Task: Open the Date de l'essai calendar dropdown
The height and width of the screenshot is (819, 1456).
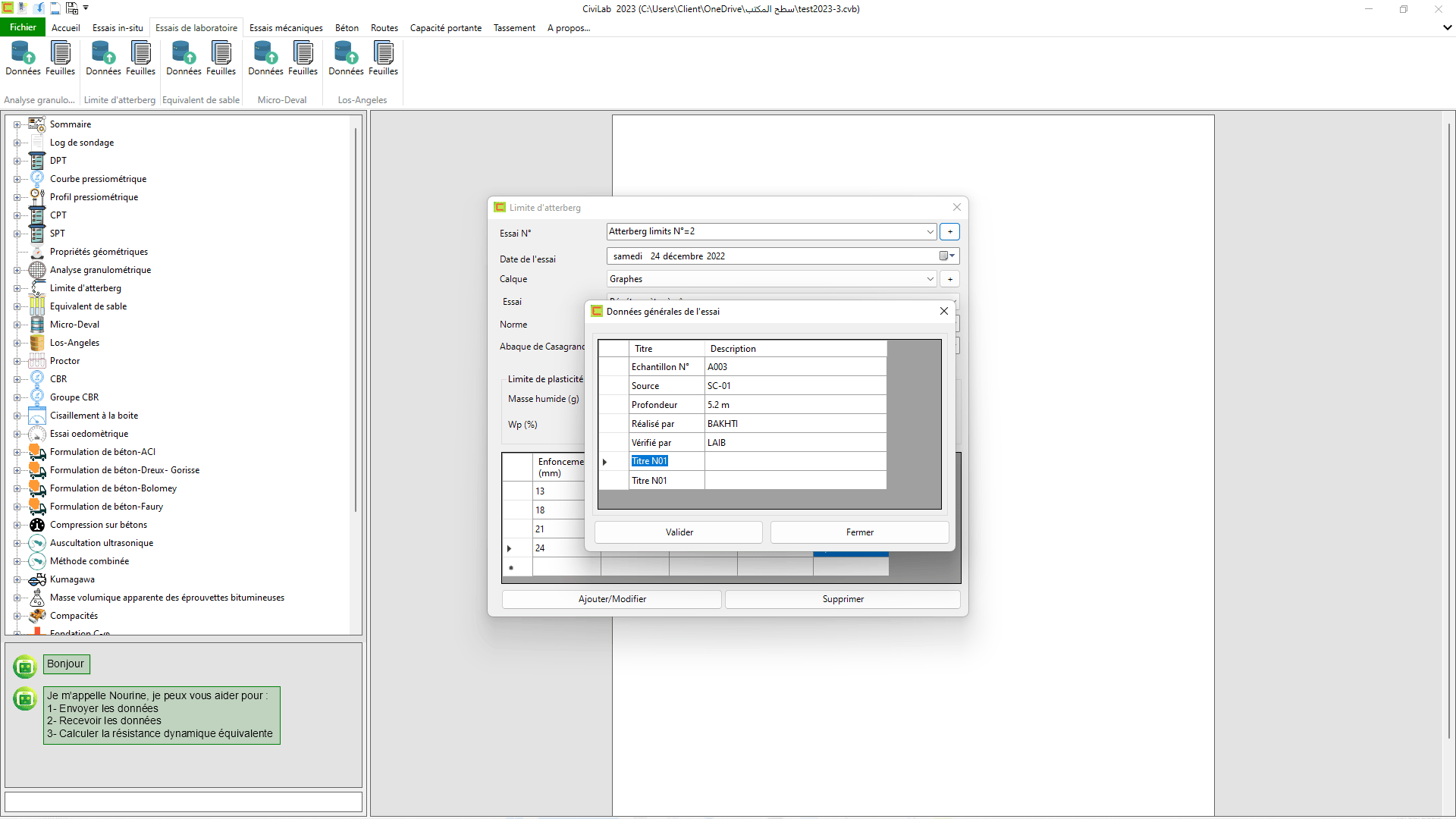Action: tap(947, 256)
